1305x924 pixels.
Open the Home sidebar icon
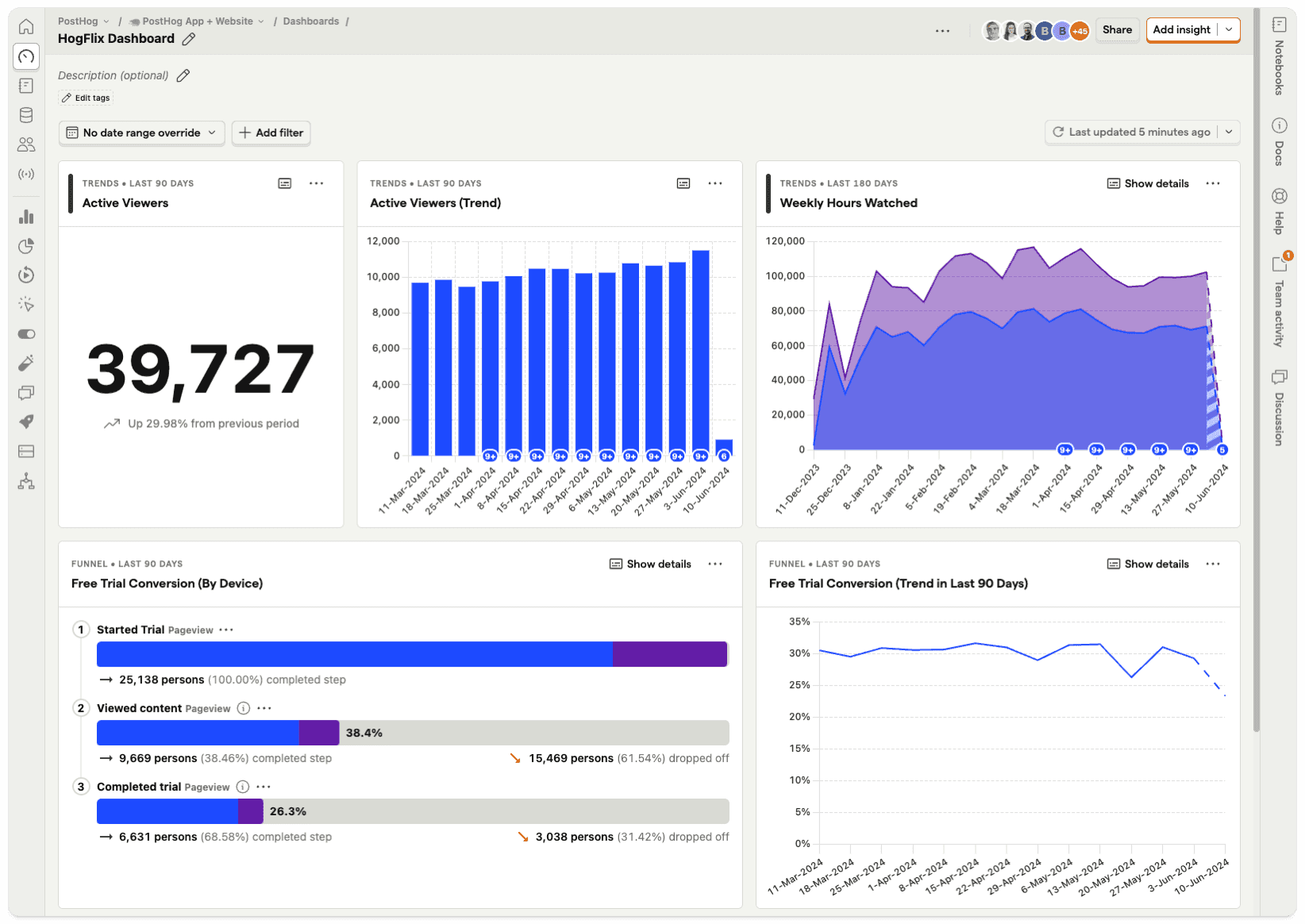coord(26,26)
